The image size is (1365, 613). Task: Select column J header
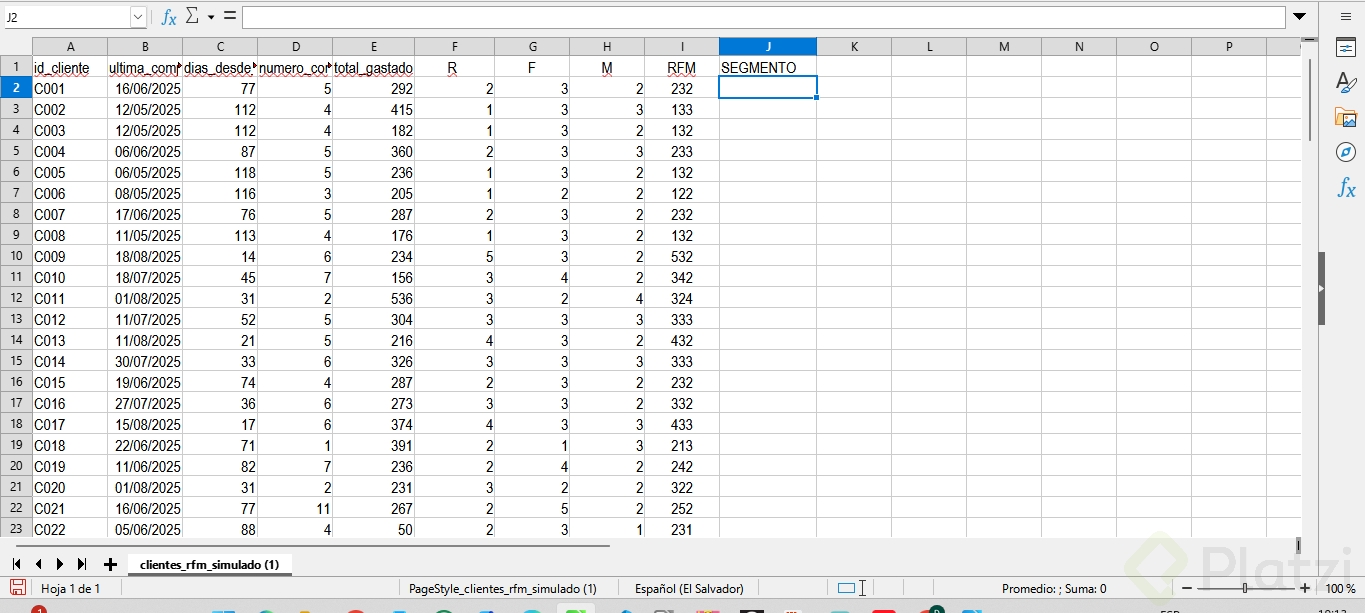pos(768,46)
